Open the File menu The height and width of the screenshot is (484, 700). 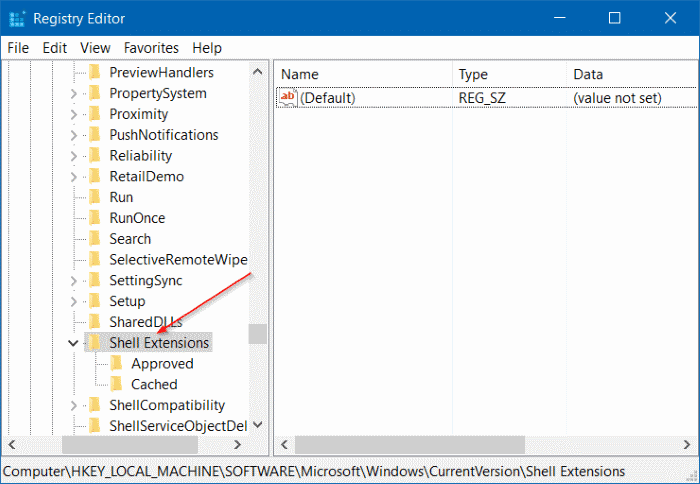tap(18, 48)
